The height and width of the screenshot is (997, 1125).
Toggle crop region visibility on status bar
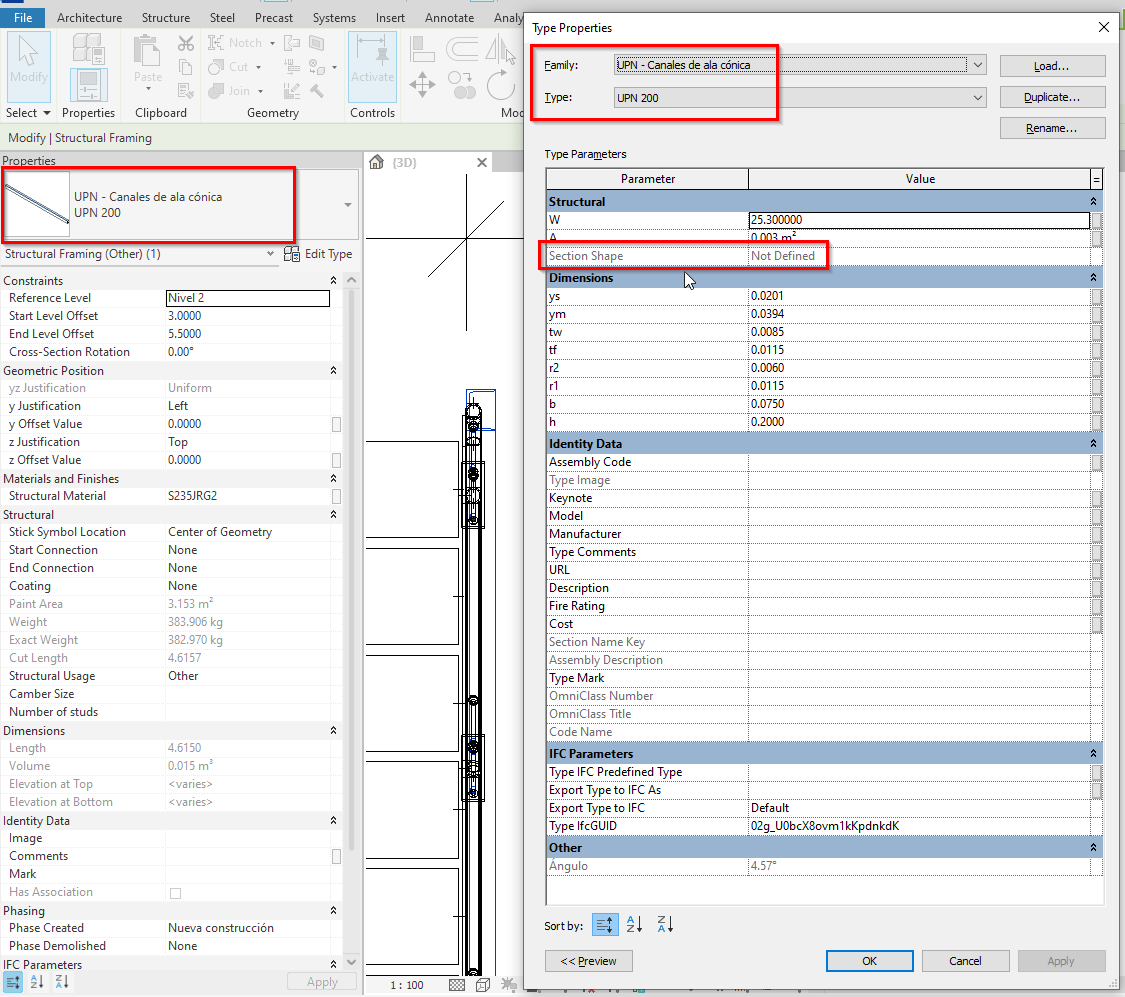click(456, 984)
